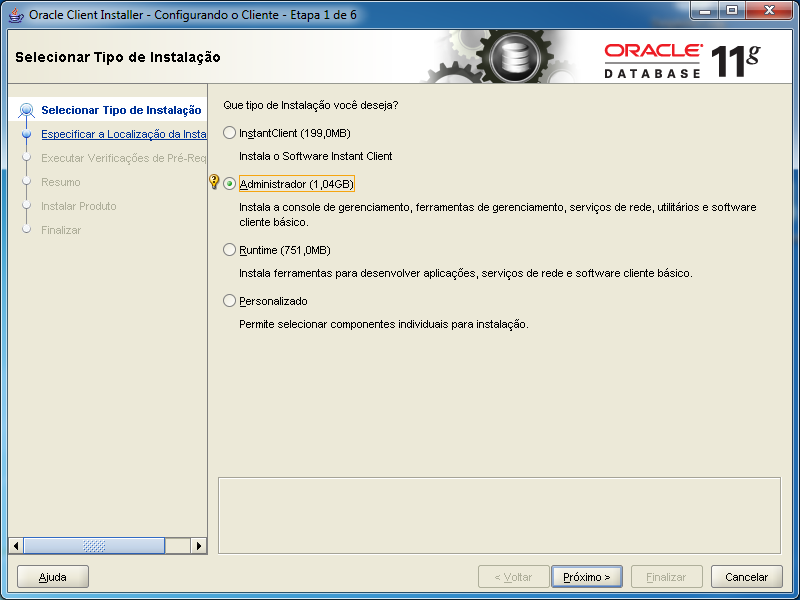Screen dimensions: 800x600
Task: Click the 'Selecionar Tipo de Instalação' page heading
Action: [x=118, y=57]
